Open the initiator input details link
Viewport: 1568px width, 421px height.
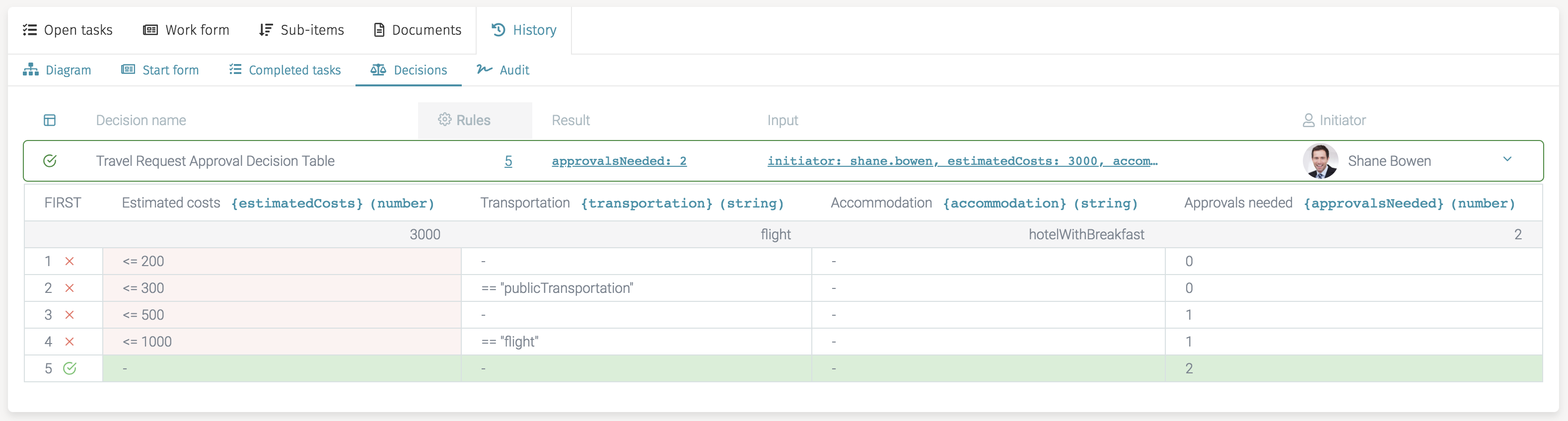[x=962, y=161]
